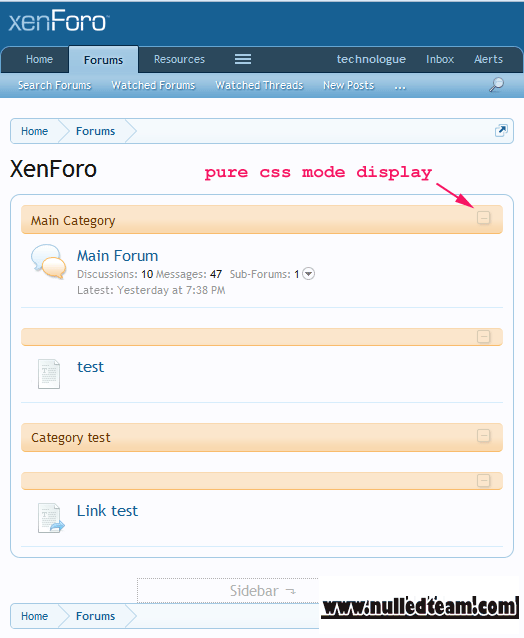Open the Inbox menu
This screenshot has width=524, height=638.
440,59
